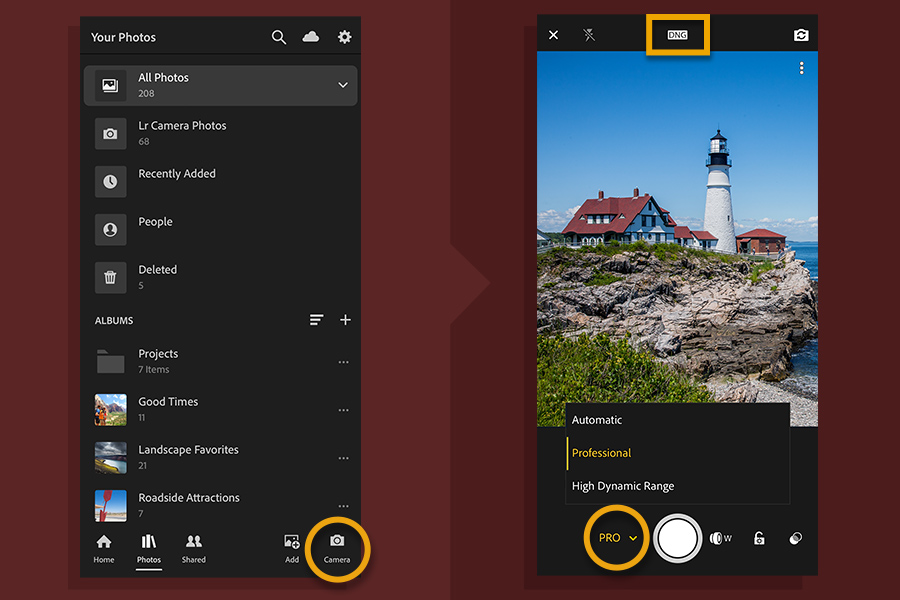Switch to wide lens W
The width and height of the screenshot is (900, 600).
720,538
